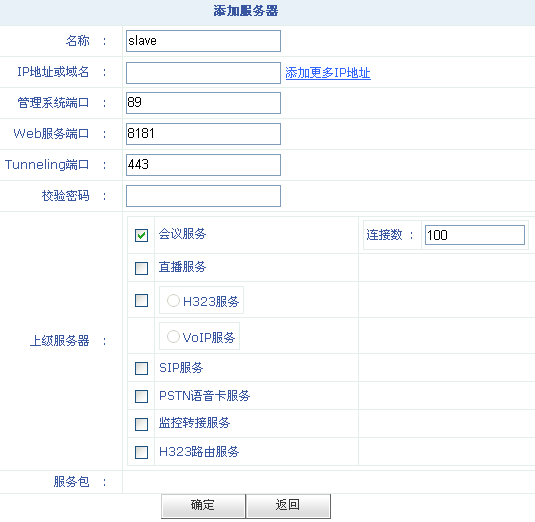
Task: Focus the IP地址或域名 text field
Action: point(203,73)
